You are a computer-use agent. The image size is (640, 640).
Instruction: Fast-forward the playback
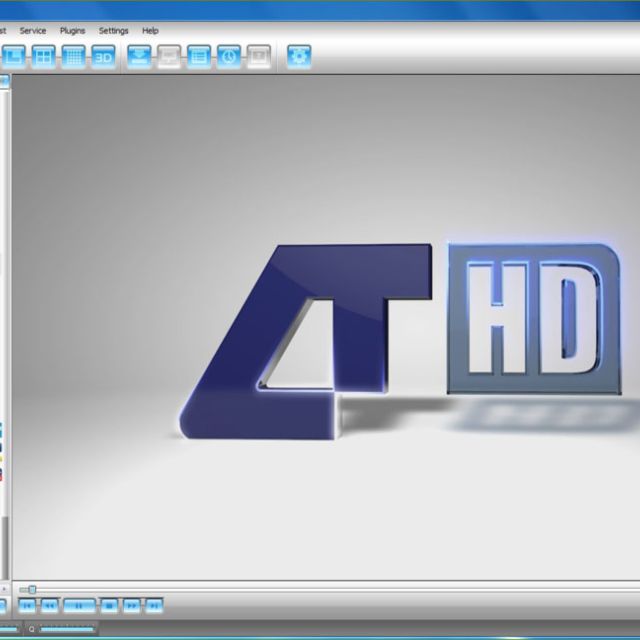click(x=132, y=606)
